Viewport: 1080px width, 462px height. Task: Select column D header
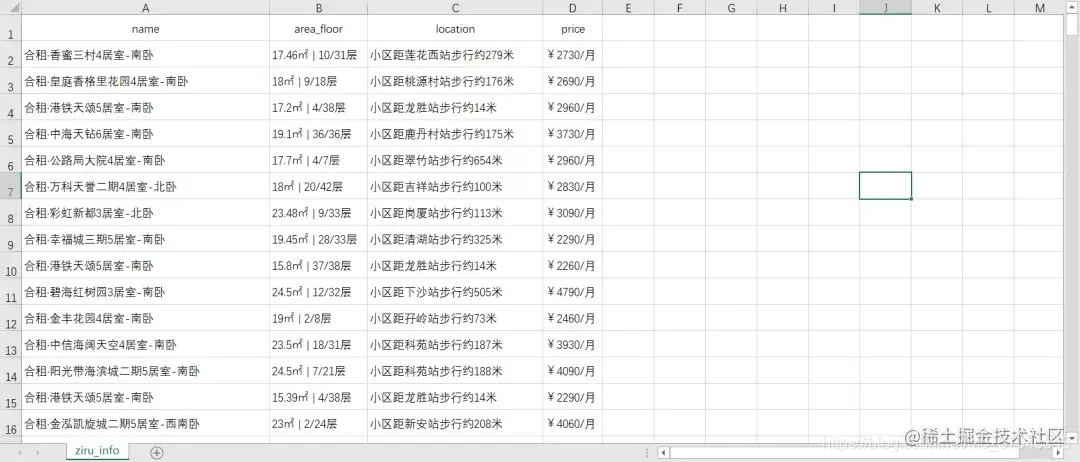[572, 8]
